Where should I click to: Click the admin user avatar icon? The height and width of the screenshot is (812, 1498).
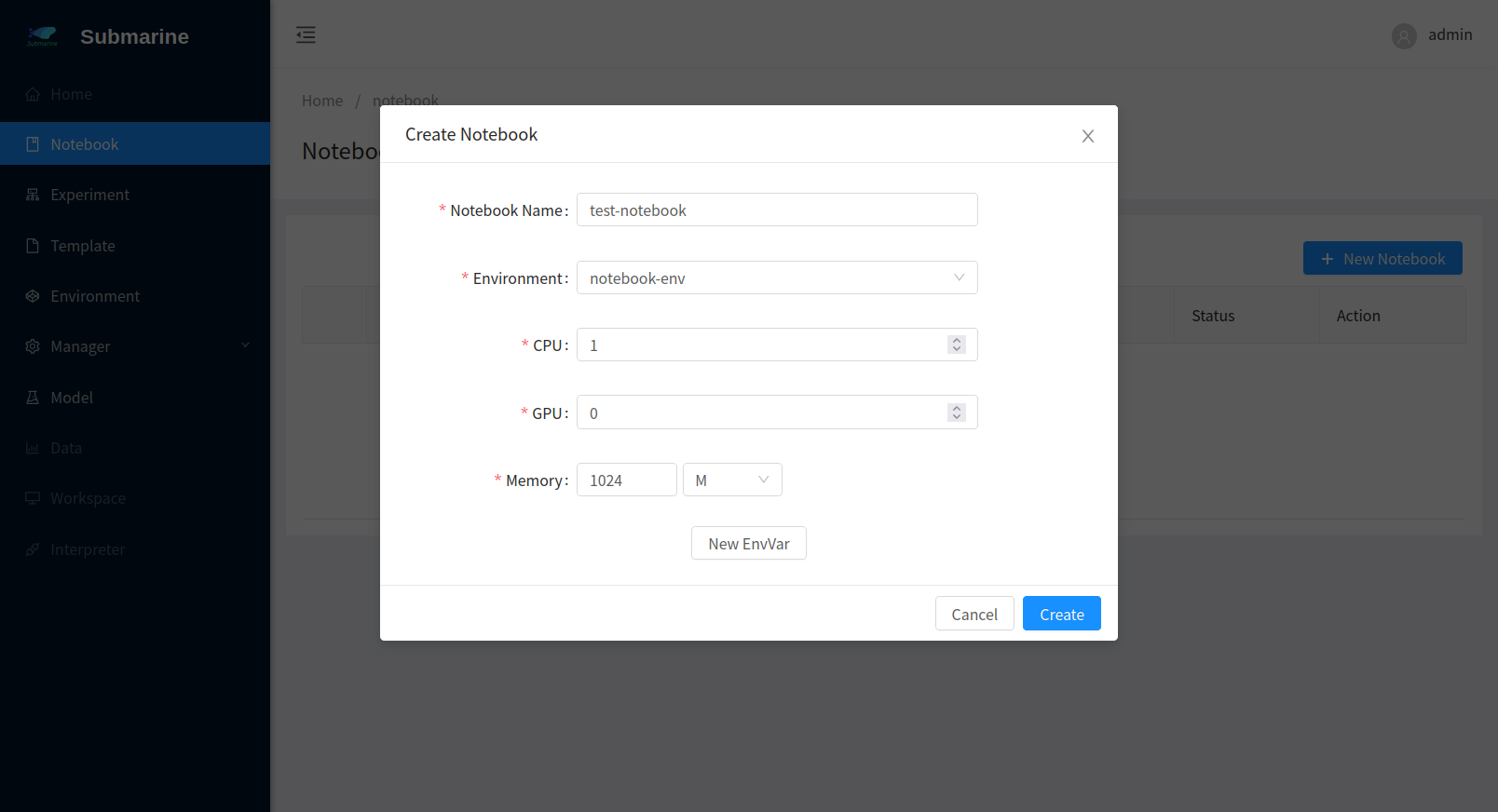point(1404,36)
